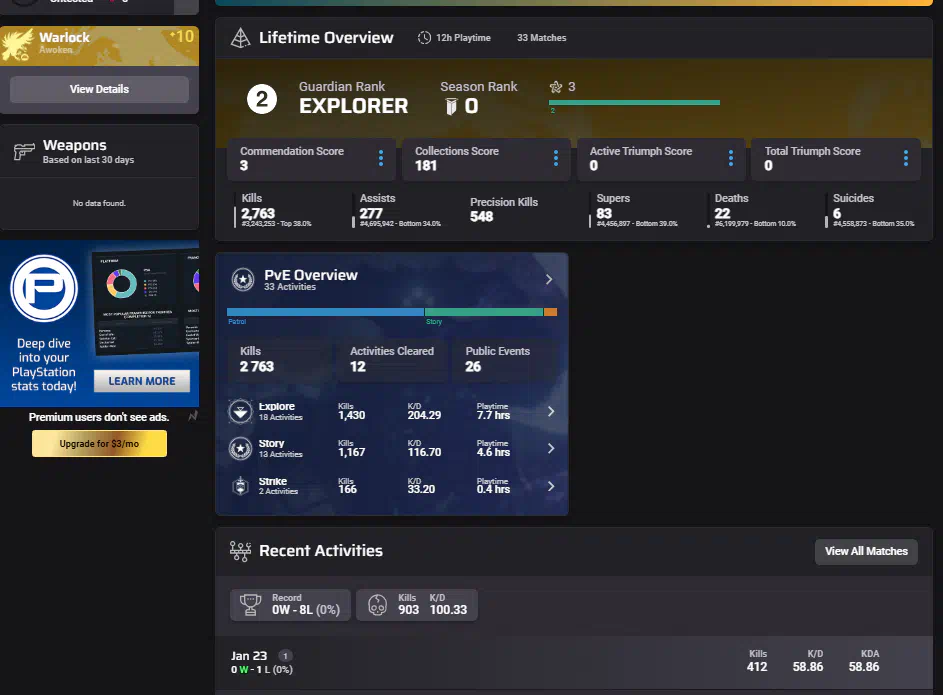Viewport: 943px width, 695px height.
Task: Open Total Triumph Score three-dot menu
Action: pyautogui.click(x=906, y=158)
